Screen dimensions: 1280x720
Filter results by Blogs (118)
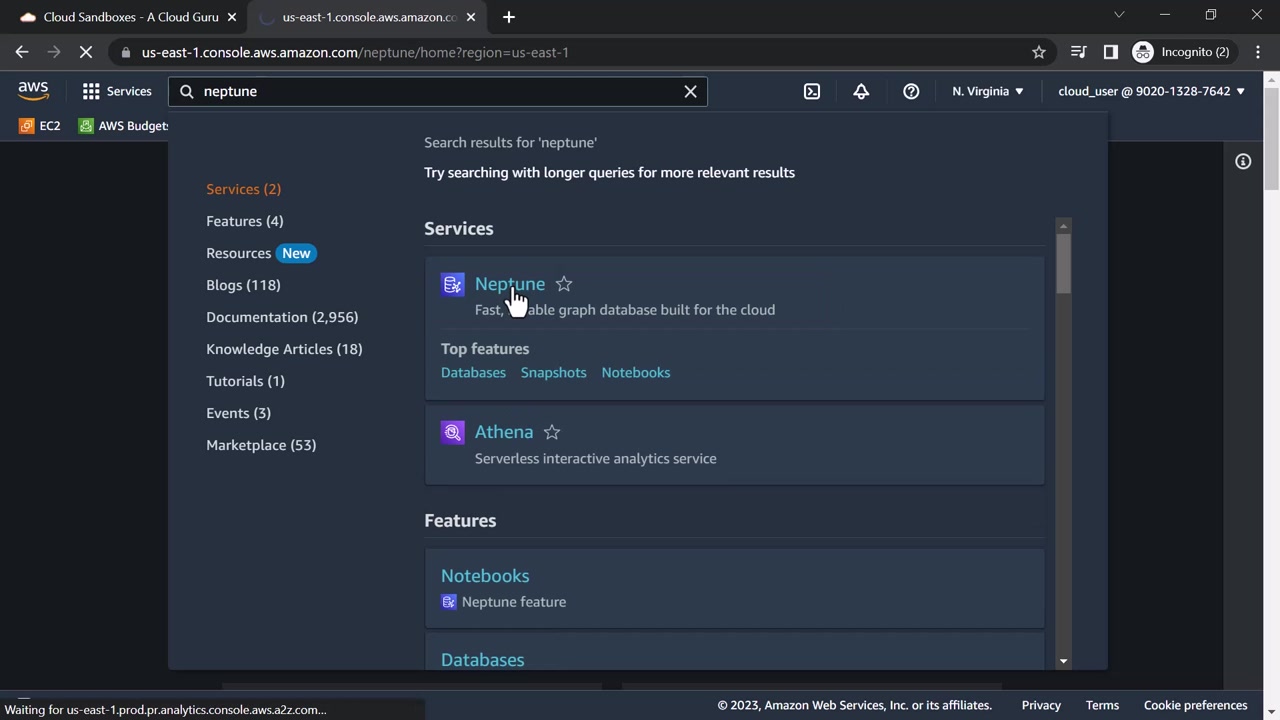coord(243,285)
